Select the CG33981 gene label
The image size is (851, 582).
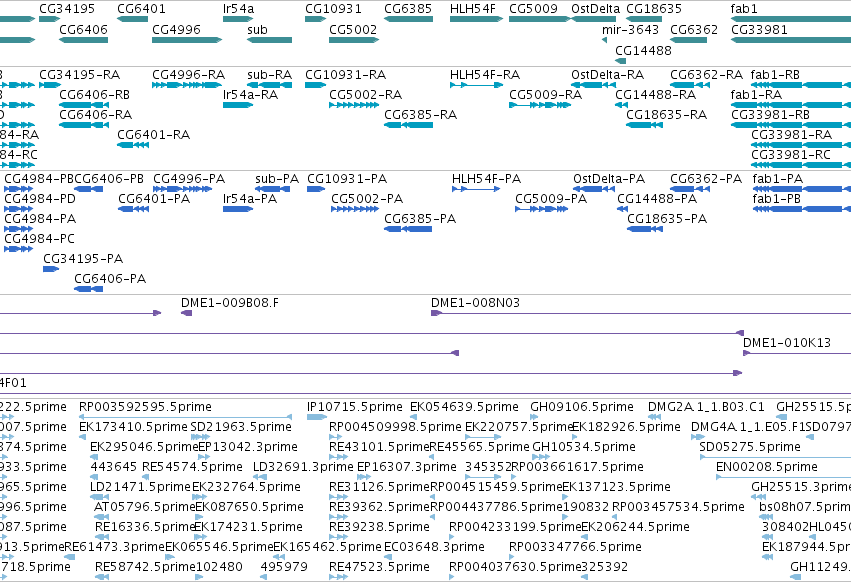(759, 29)
